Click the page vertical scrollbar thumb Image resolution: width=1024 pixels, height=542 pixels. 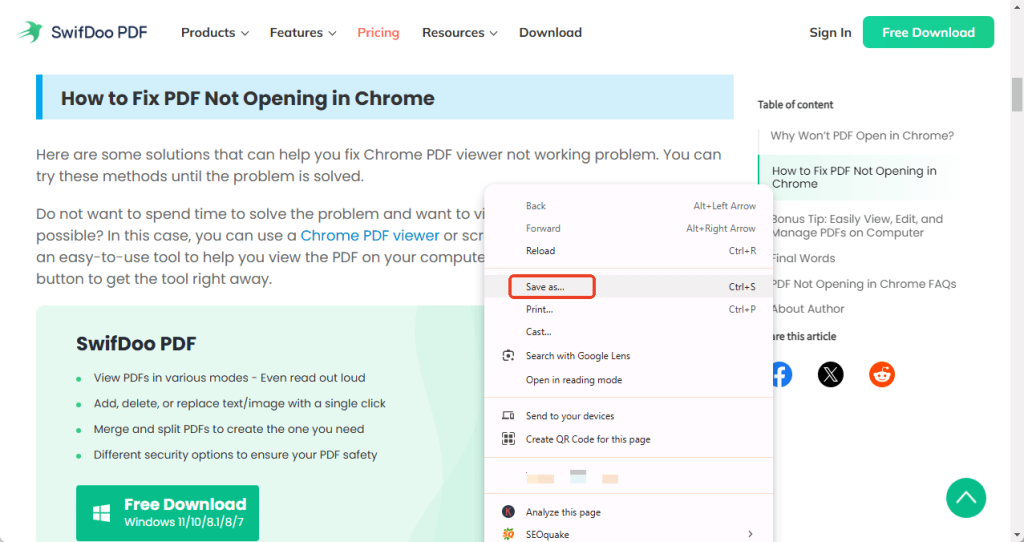[x=1017, y=95]
